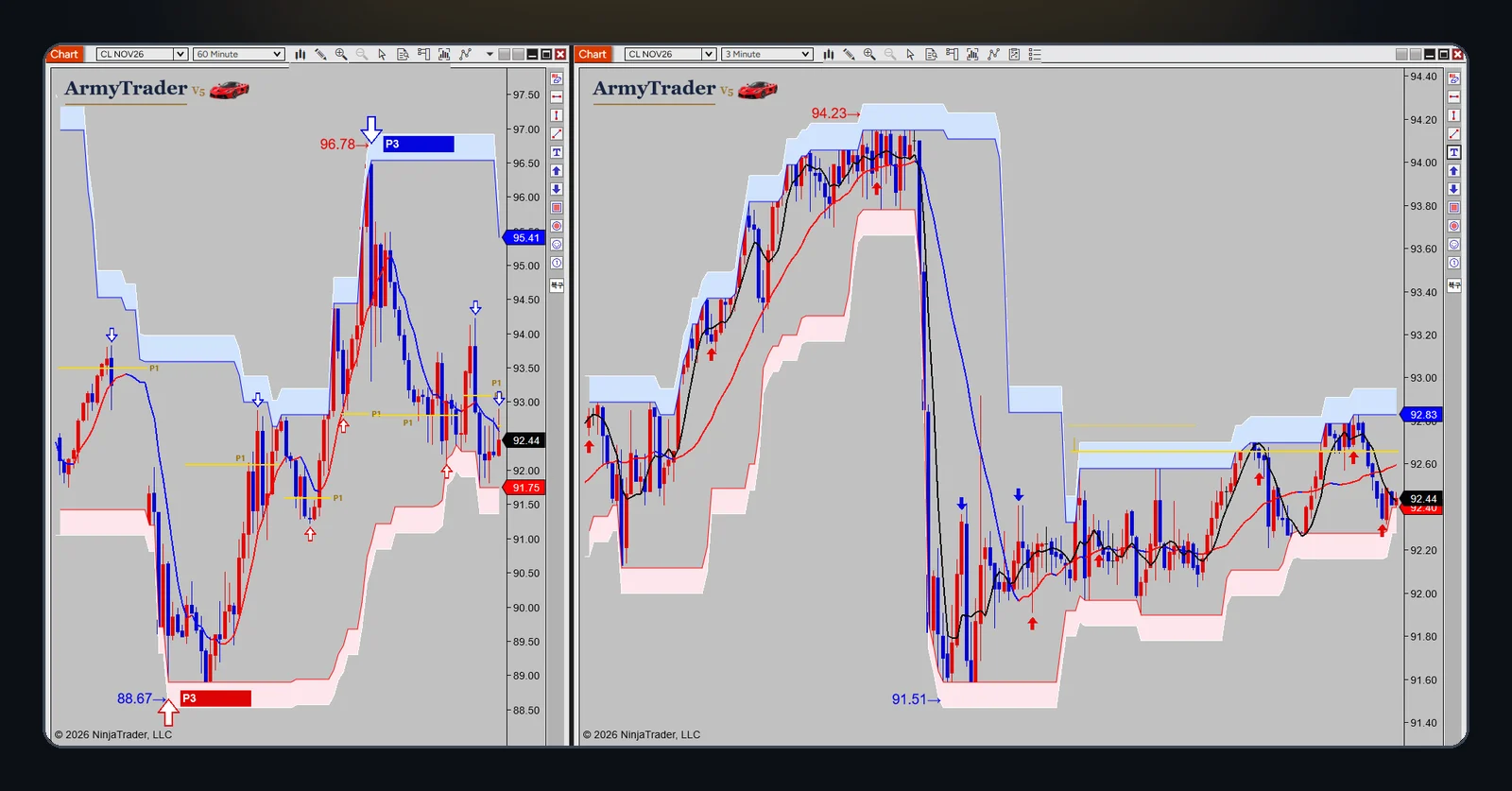Select Text tool in 60 Minute chart sidebar
The image size is (1512, 791).
click(557, 152)
